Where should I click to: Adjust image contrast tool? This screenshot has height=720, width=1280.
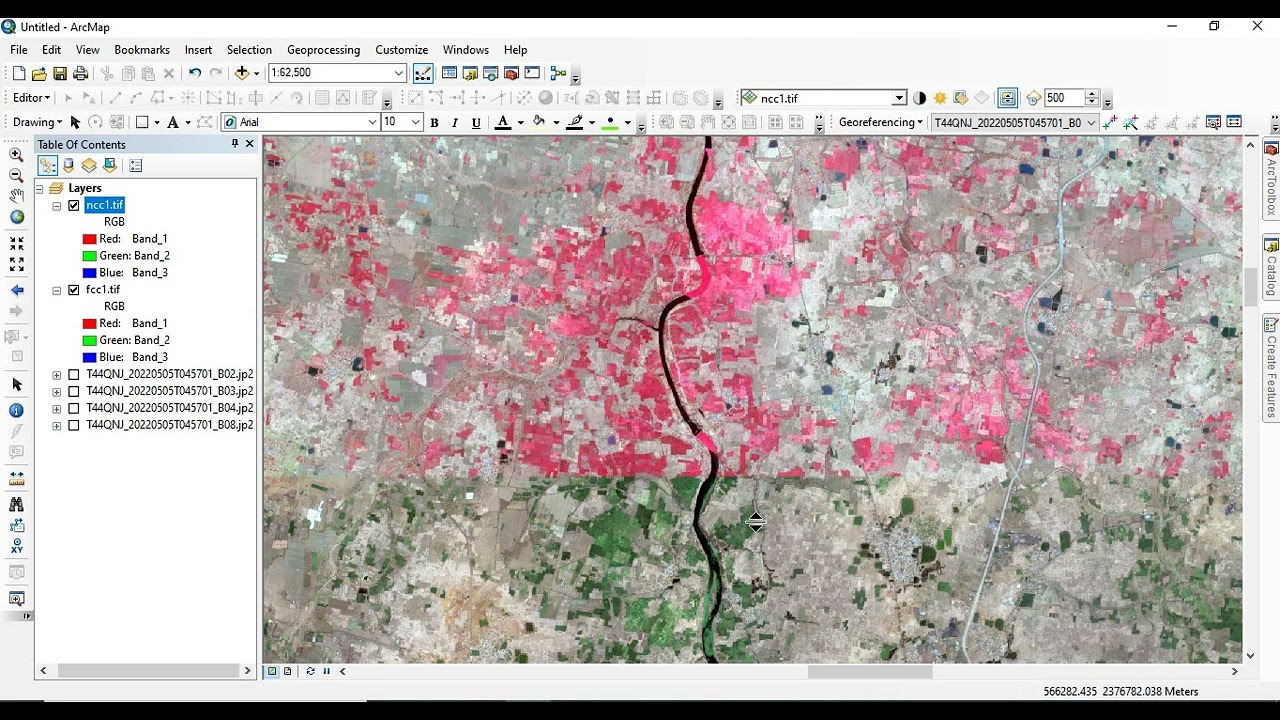click(919, 98)
